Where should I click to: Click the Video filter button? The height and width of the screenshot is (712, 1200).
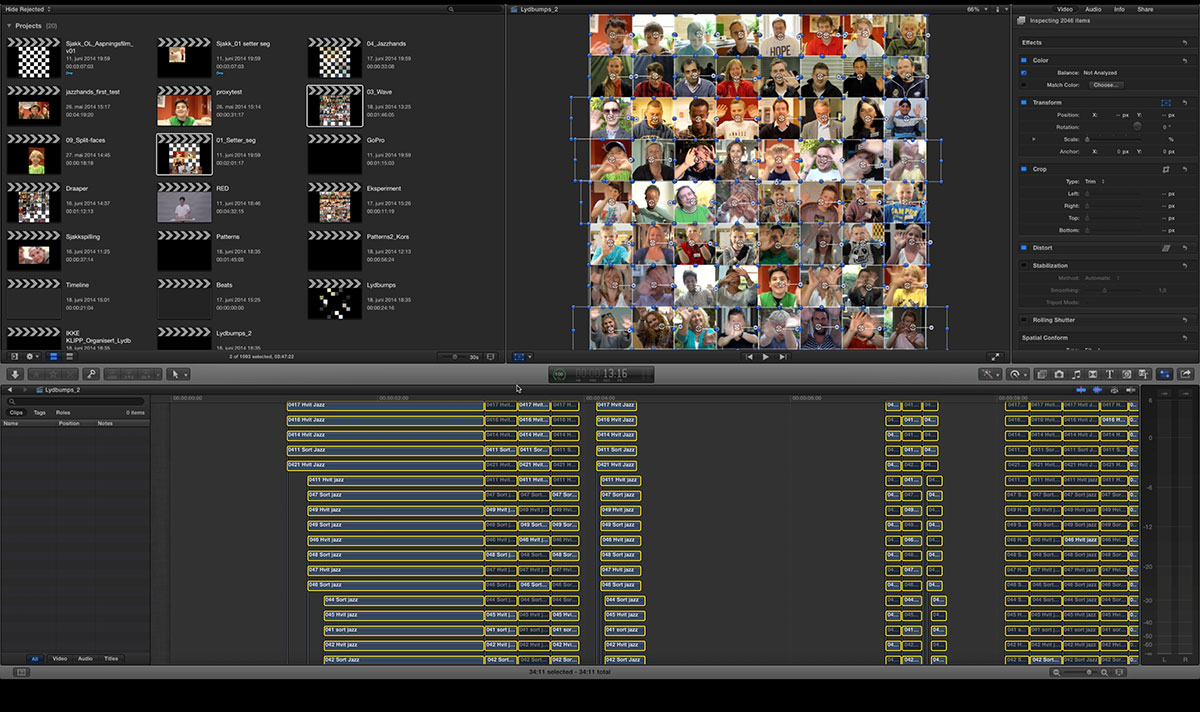point(60,659)
